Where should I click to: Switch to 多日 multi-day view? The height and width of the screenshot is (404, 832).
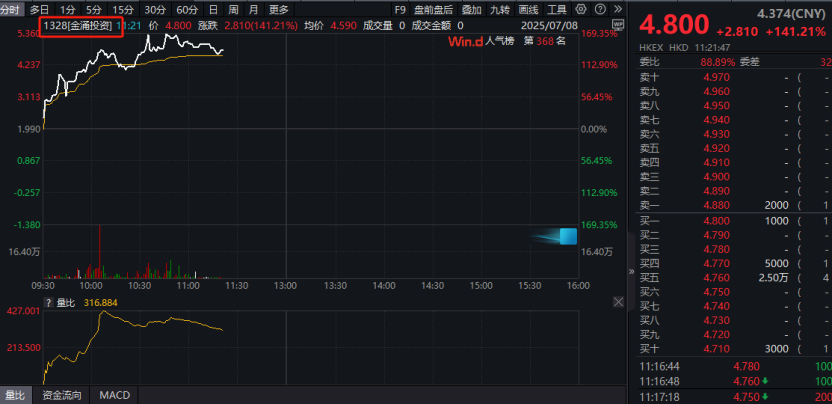coord(39,9)
